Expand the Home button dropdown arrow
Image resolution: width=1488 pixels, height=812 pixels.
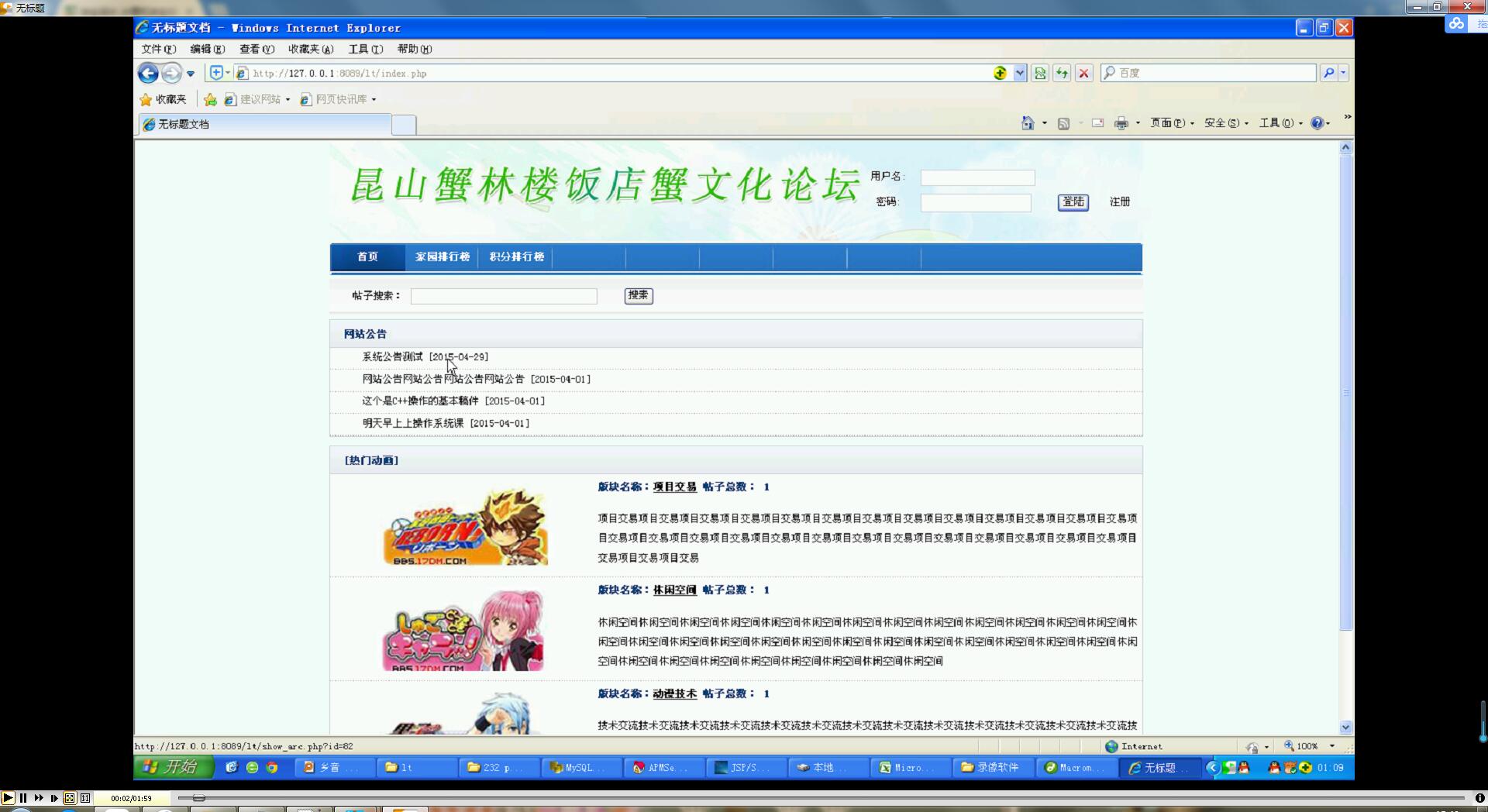(x=1044, y=123)
